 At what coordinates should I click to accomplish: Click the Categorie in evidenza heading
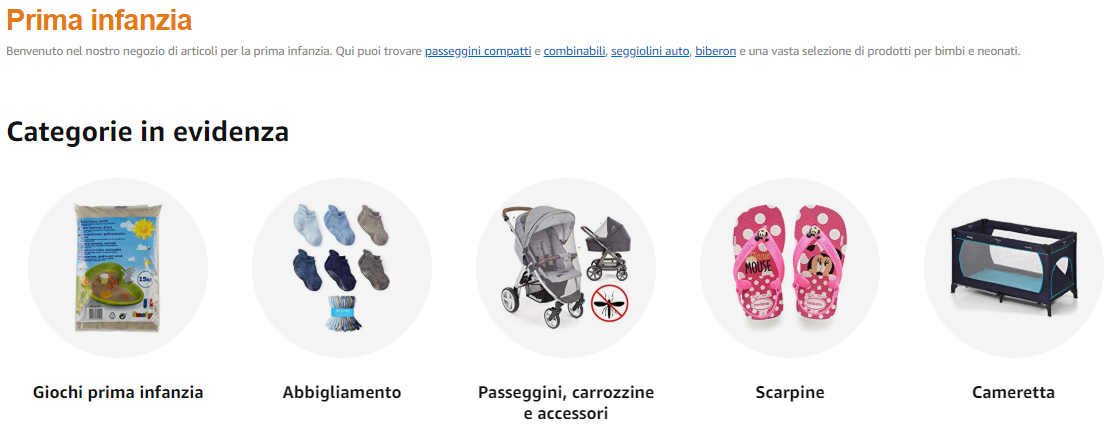(x=147, y=132)
